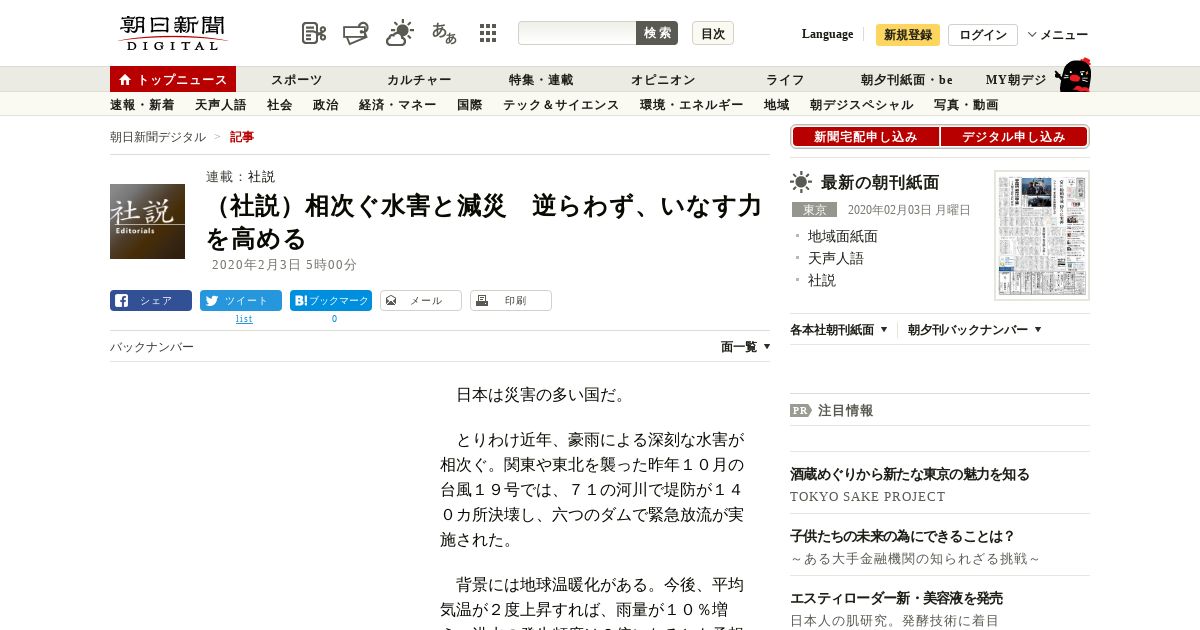Screen dimensions: 1200x630
Task: Open 地域面紙面 link in sidebar
Action: (x=843, y=236)
